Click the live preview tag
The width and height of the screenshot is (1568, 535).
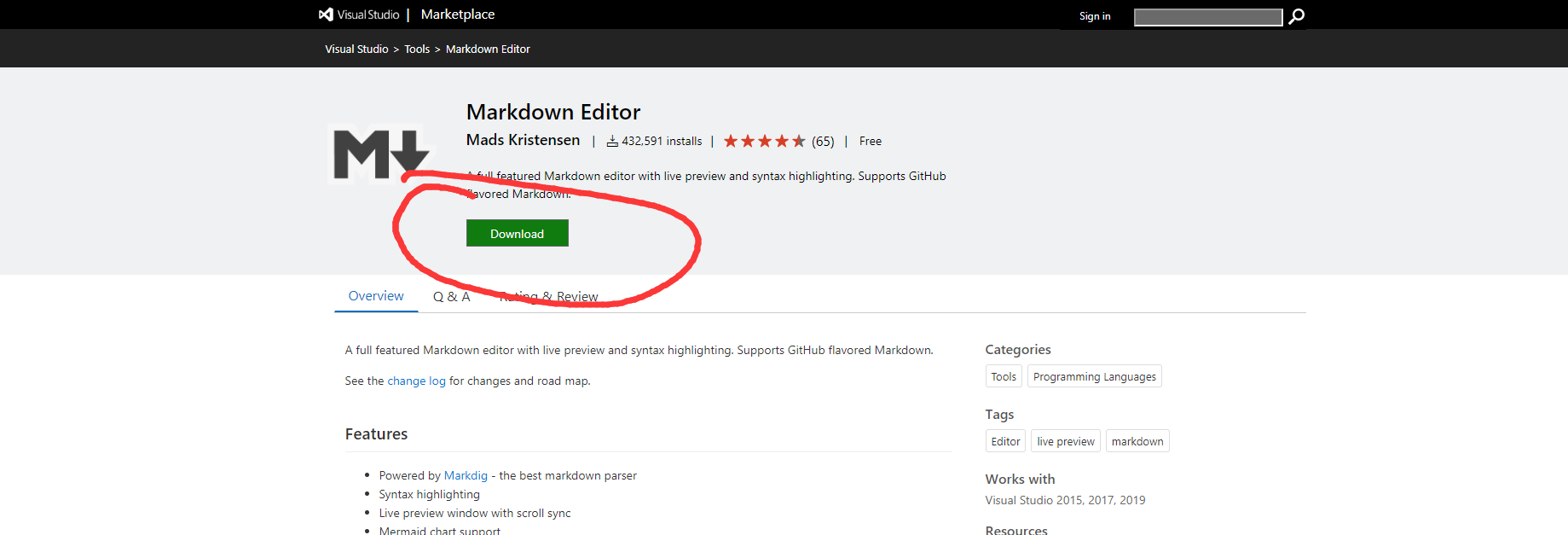[x=1065, y=442]
